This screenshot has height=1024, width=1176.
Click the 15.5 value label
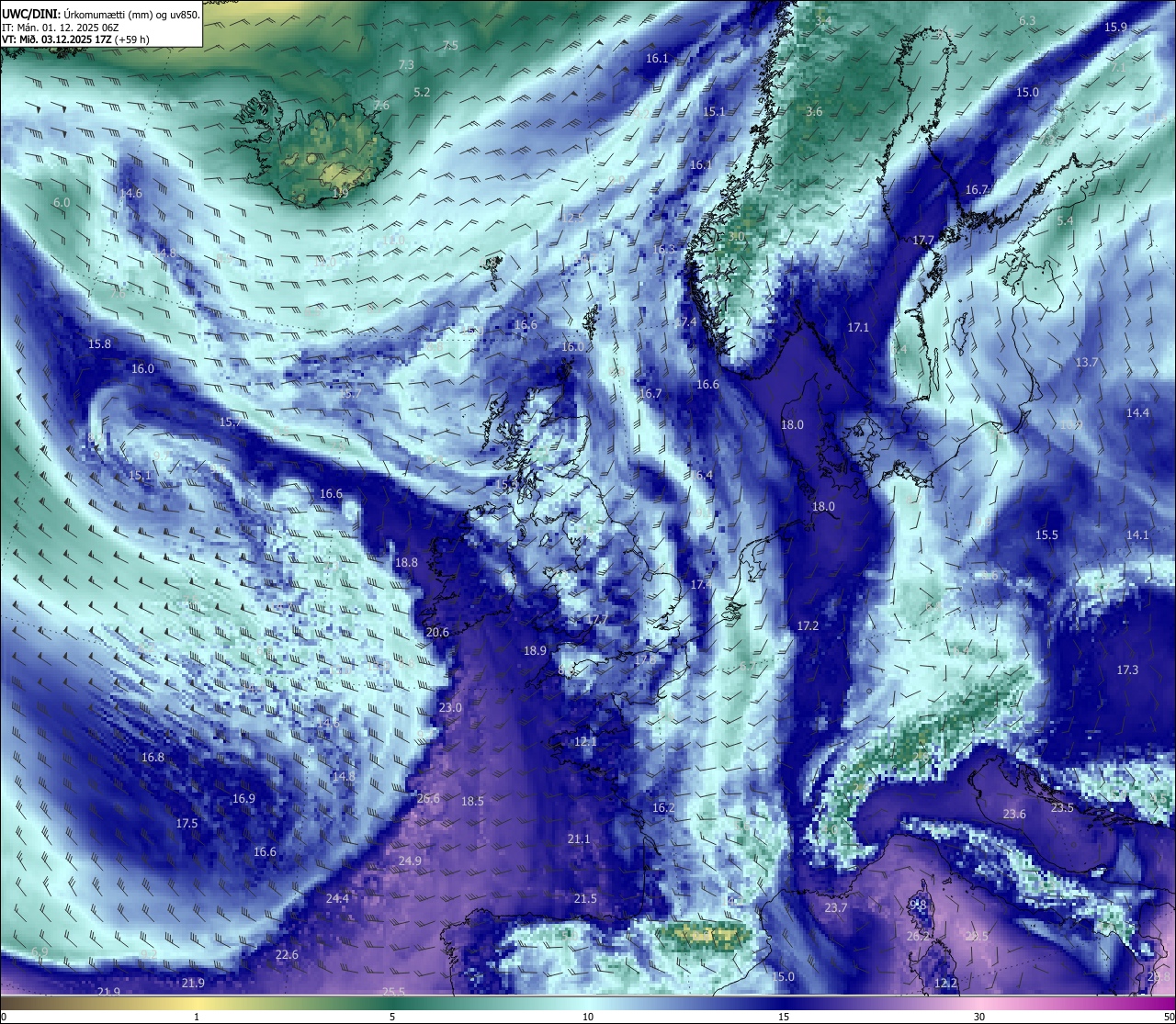(x=1046, y=535)
